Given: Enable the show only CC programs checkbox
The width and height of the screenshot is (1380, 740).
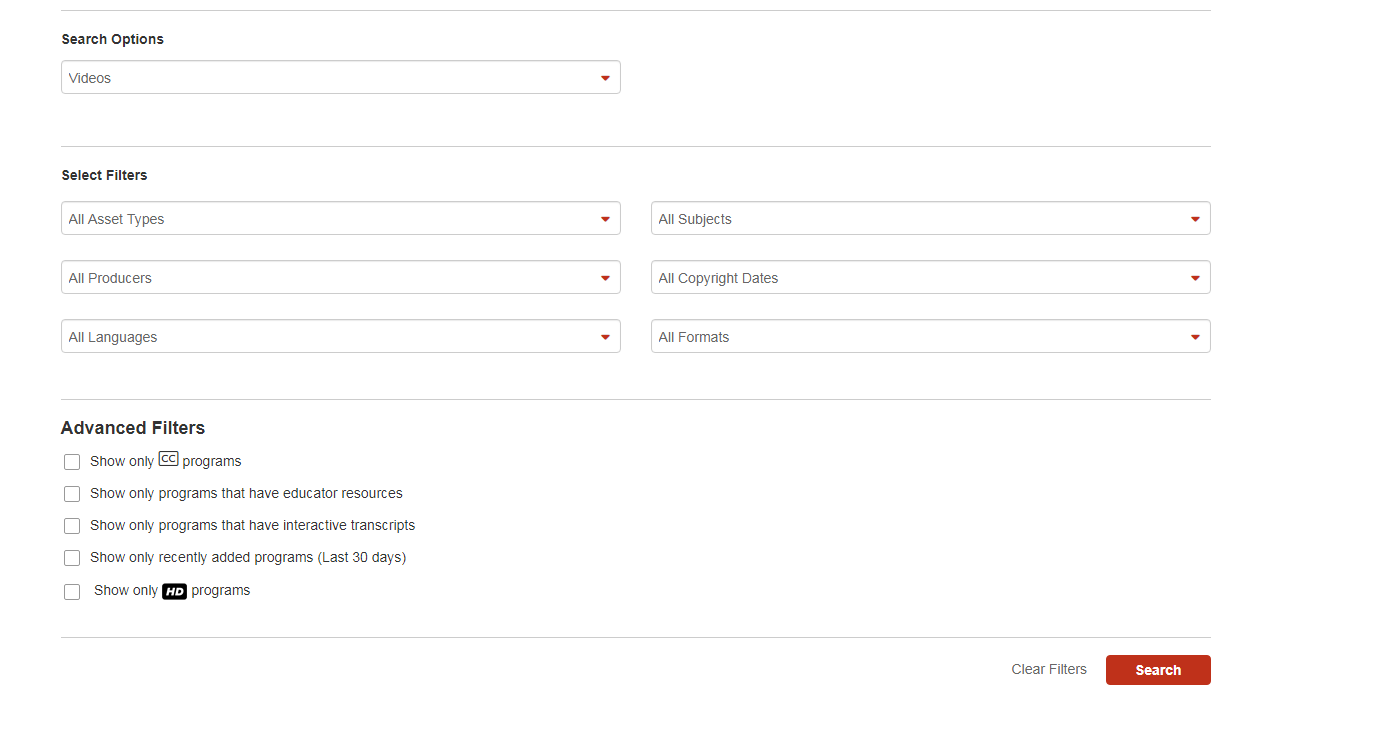Looking at the screenshot, I should [x=72, y=462].
